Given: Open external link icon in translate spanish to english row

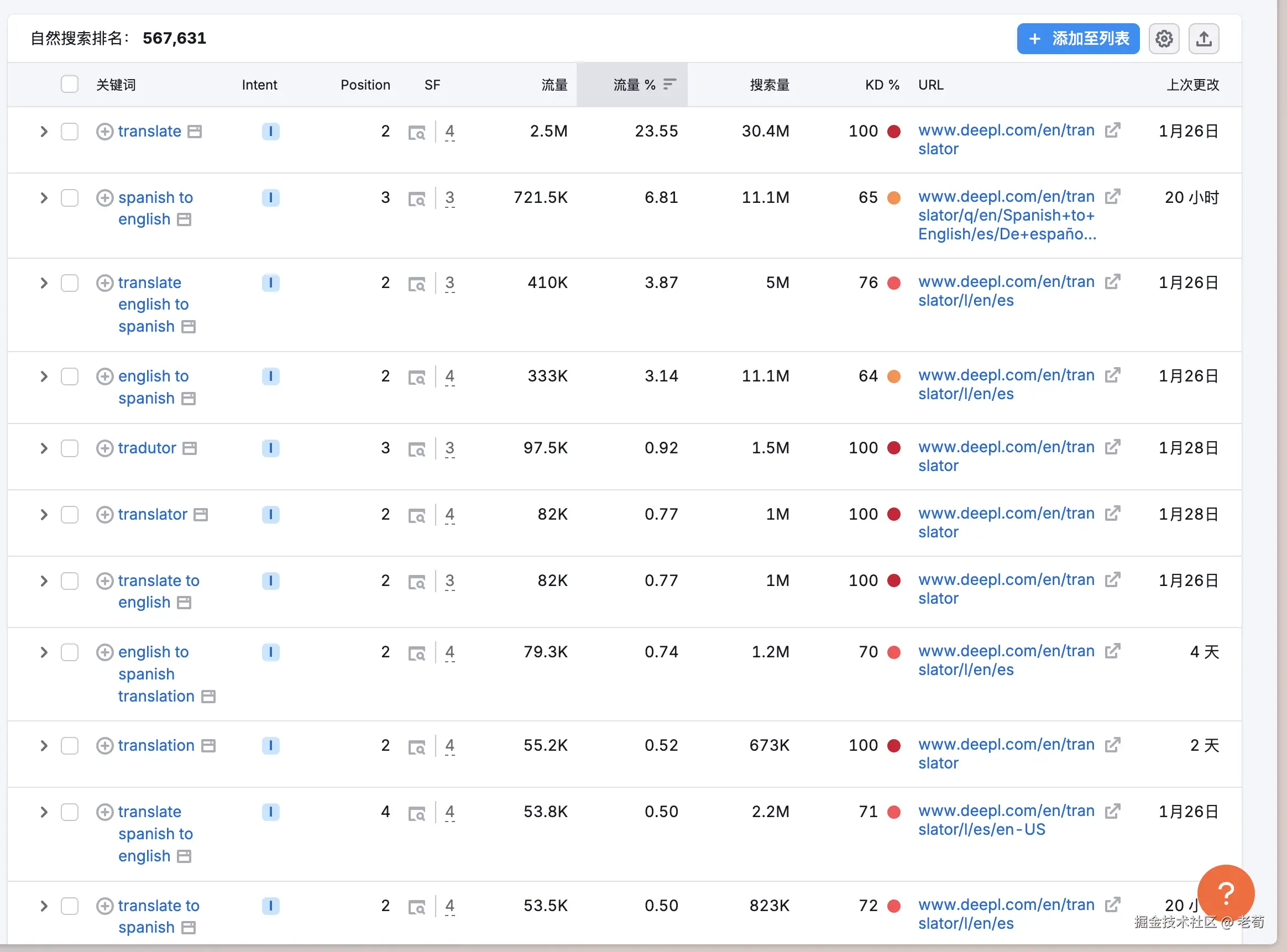Looking at the screenshot, I should (1112, 812).
